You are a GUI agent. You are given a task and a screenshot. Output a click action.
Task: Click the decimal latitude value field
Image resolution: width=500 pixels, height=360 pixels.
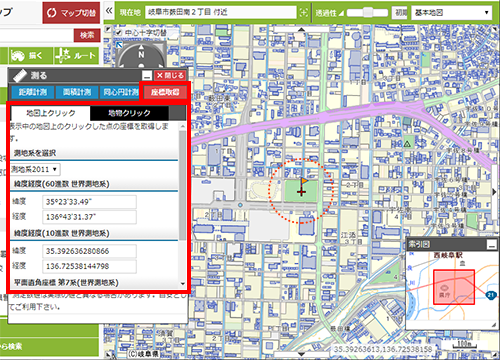click(x=89, y=251)
